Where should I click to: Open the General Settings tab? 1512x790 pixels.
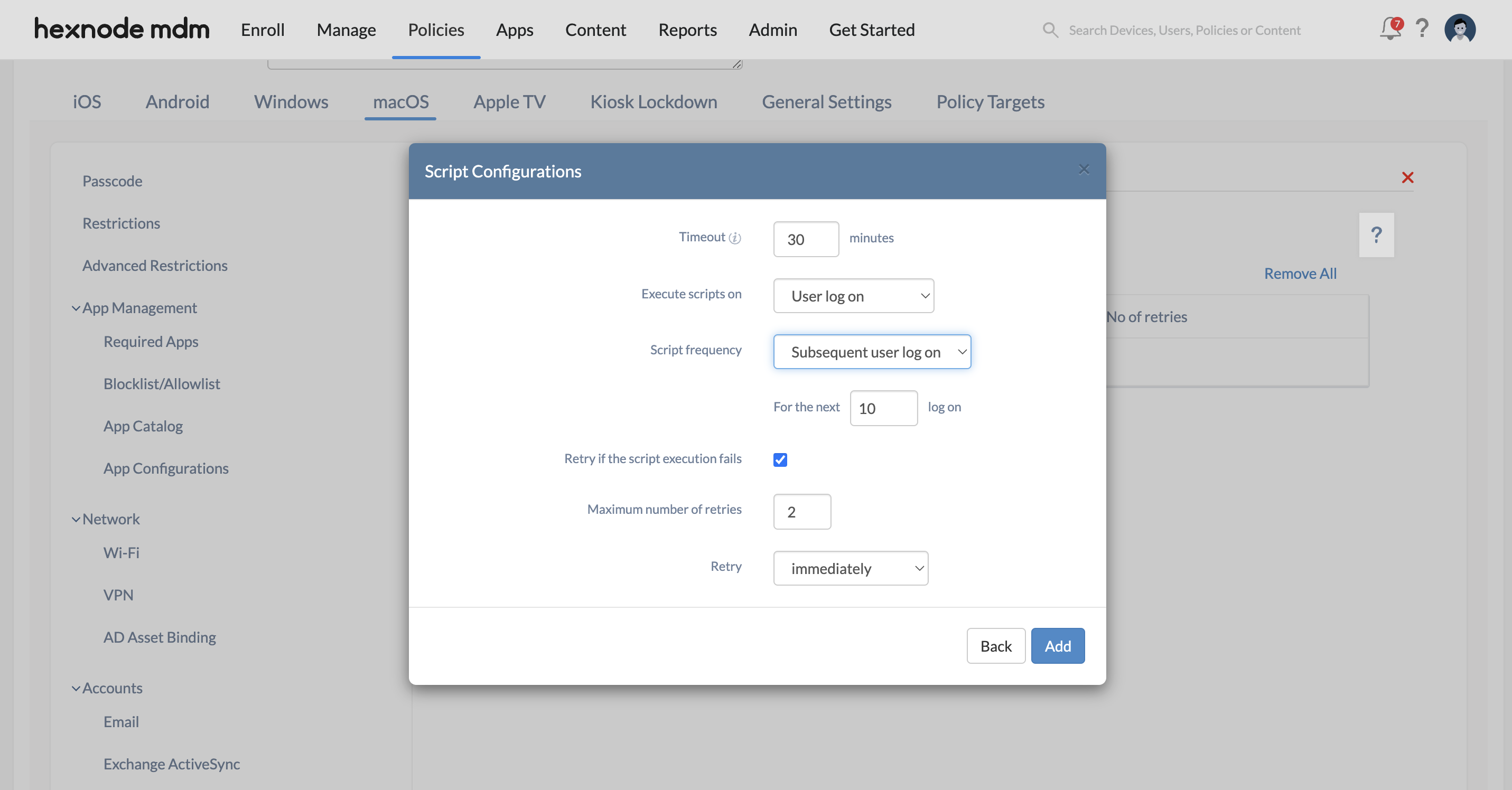tap(826, 101)
